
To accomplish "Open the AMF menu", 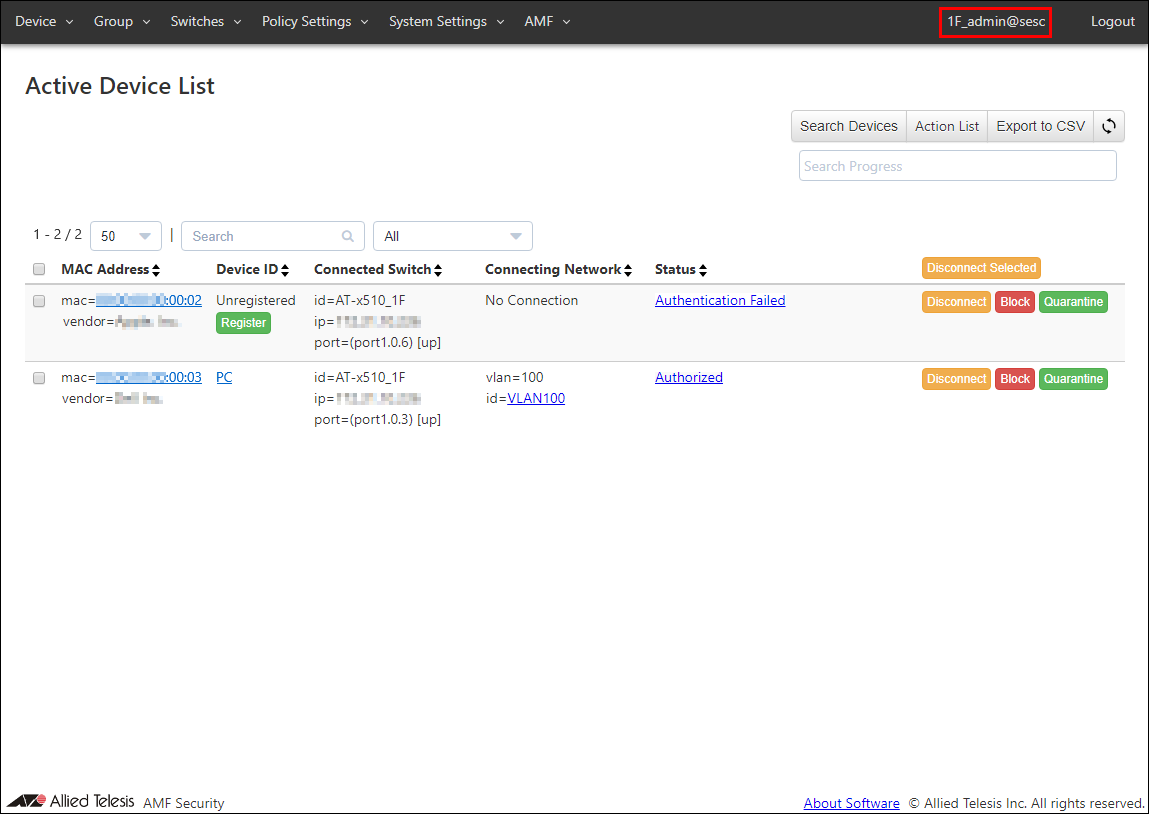I will point(547,21).
